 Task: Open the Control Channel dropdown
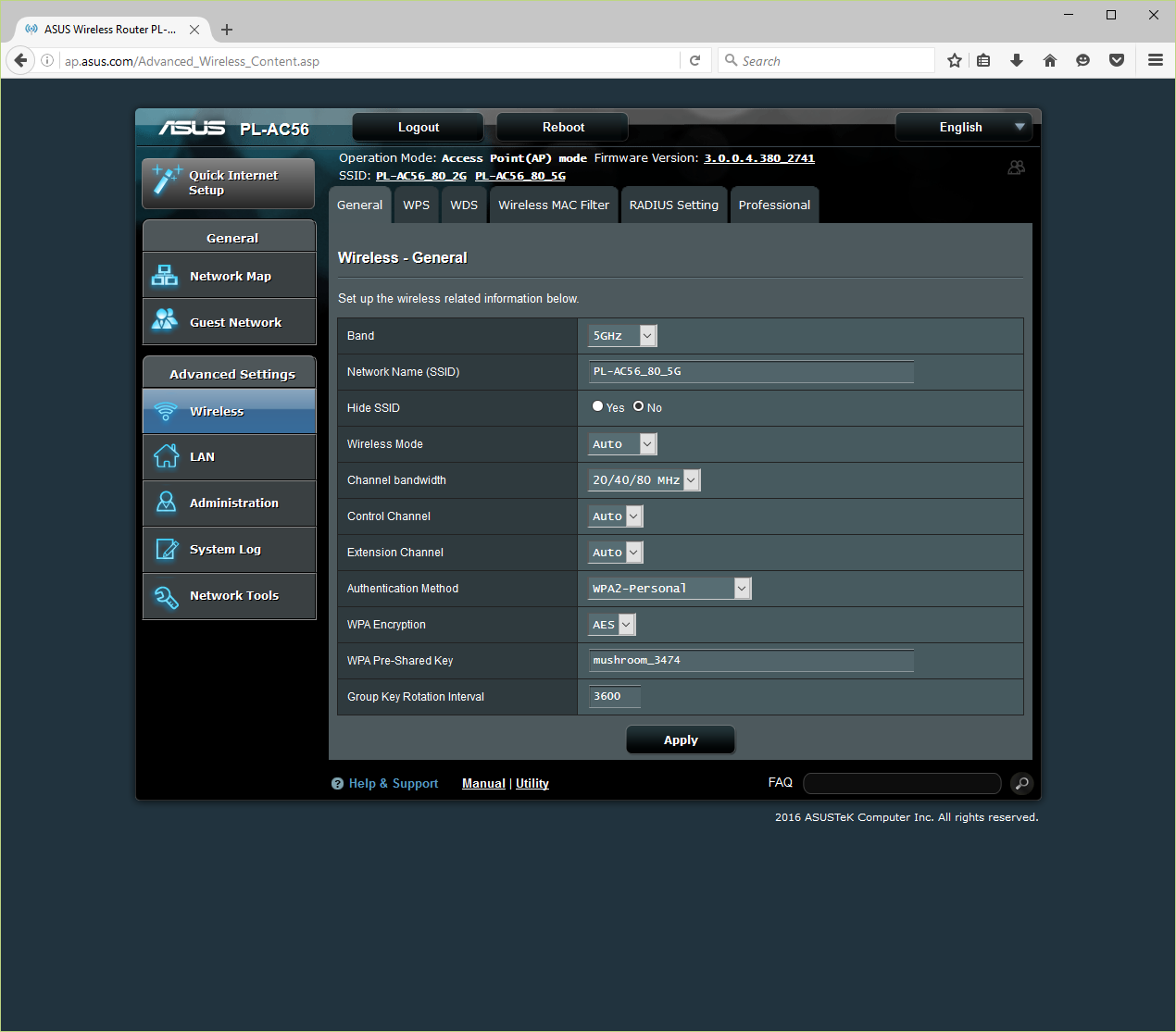(x=616, y=516)
